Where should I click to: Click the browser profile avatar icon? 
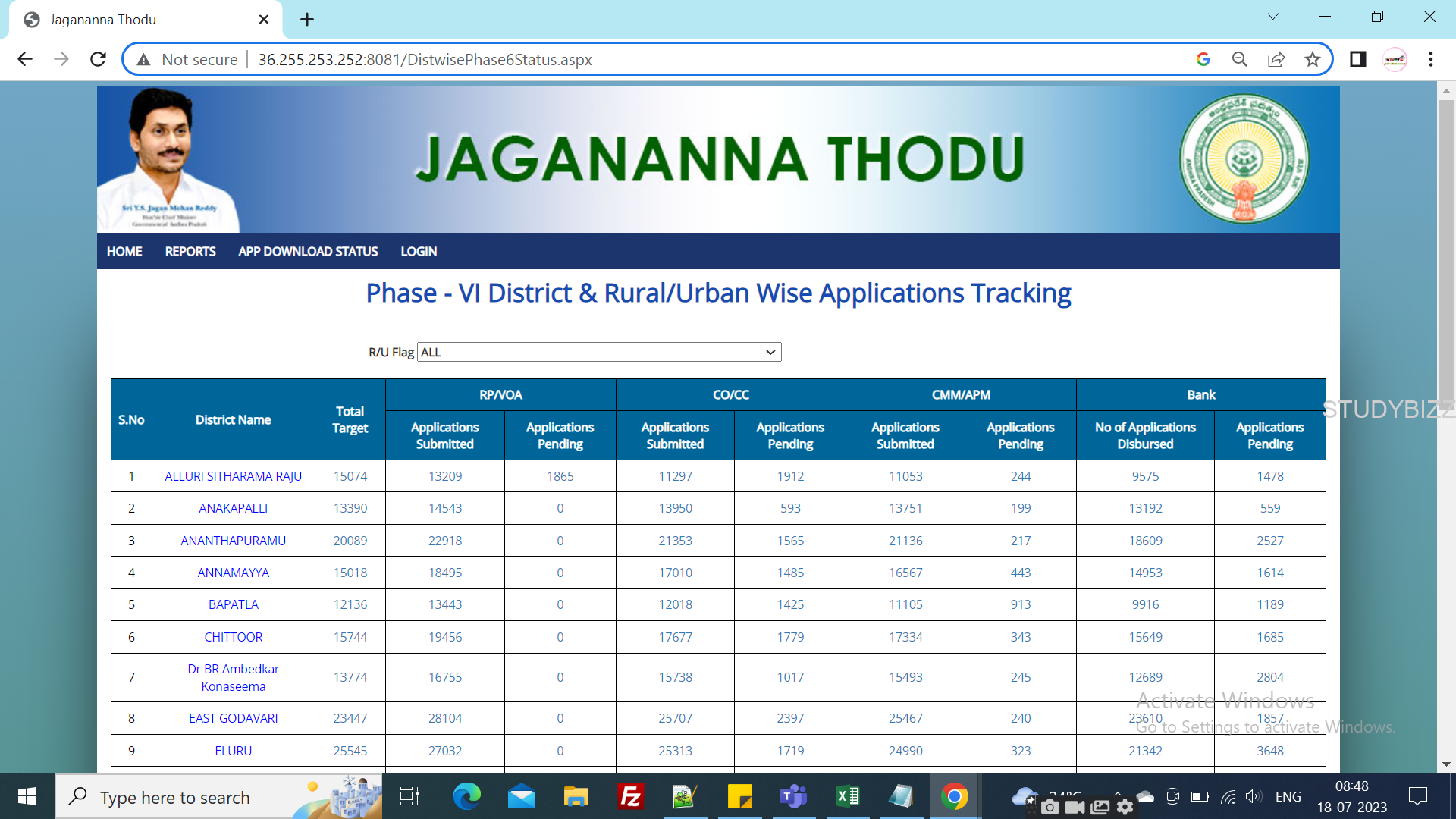(1395, 59)
